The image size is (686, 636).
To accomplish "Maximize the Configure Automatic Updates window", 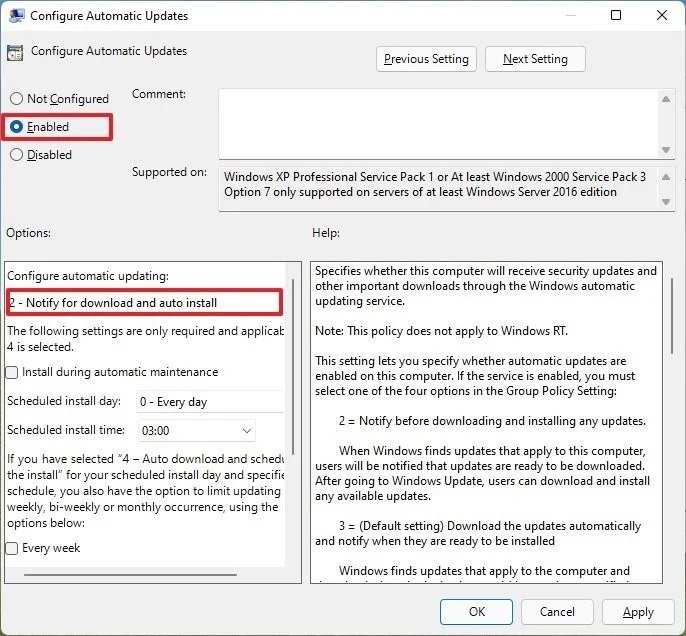I will coord(616,15).
